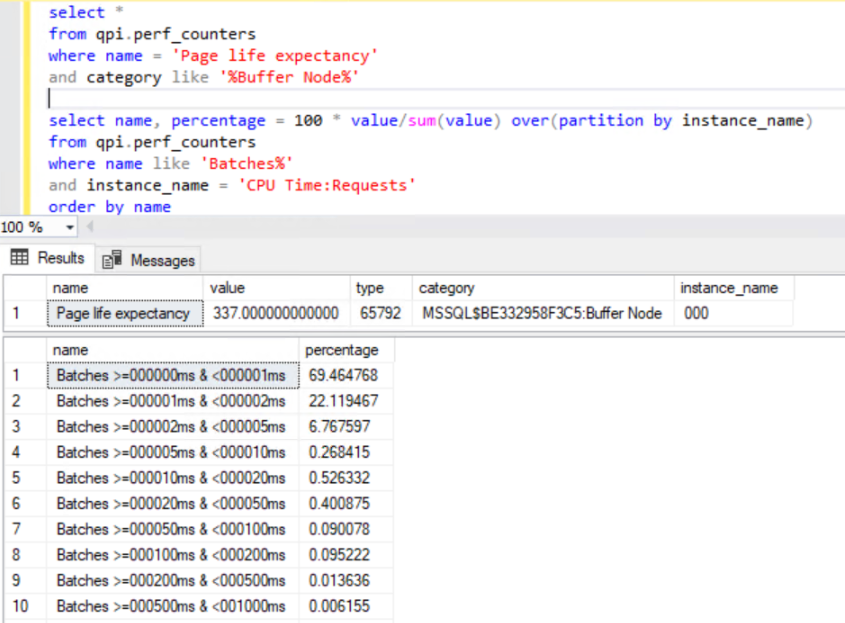Click the Results grid icon
Viewport: 845px width, 623px height.
[x=19, y=257]
